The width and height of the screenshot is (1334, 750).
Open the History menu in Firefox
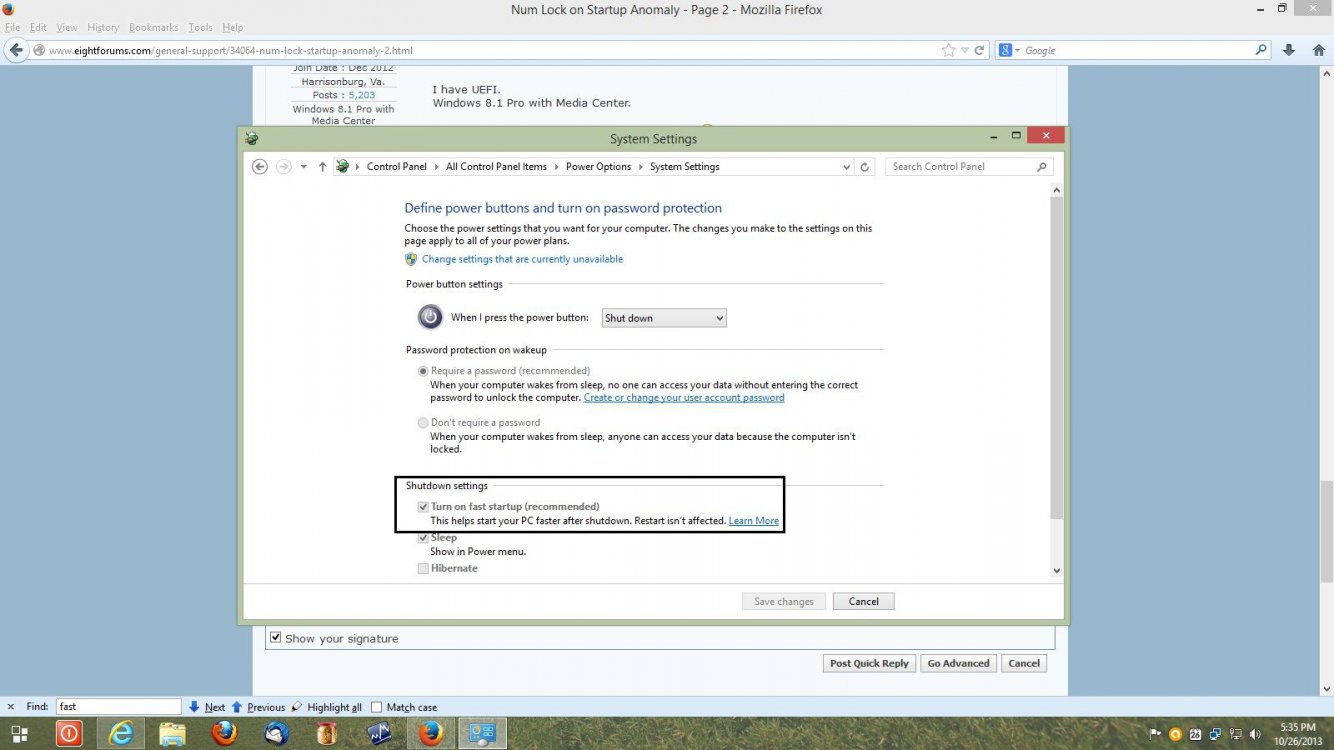click(x=102, y=27)
